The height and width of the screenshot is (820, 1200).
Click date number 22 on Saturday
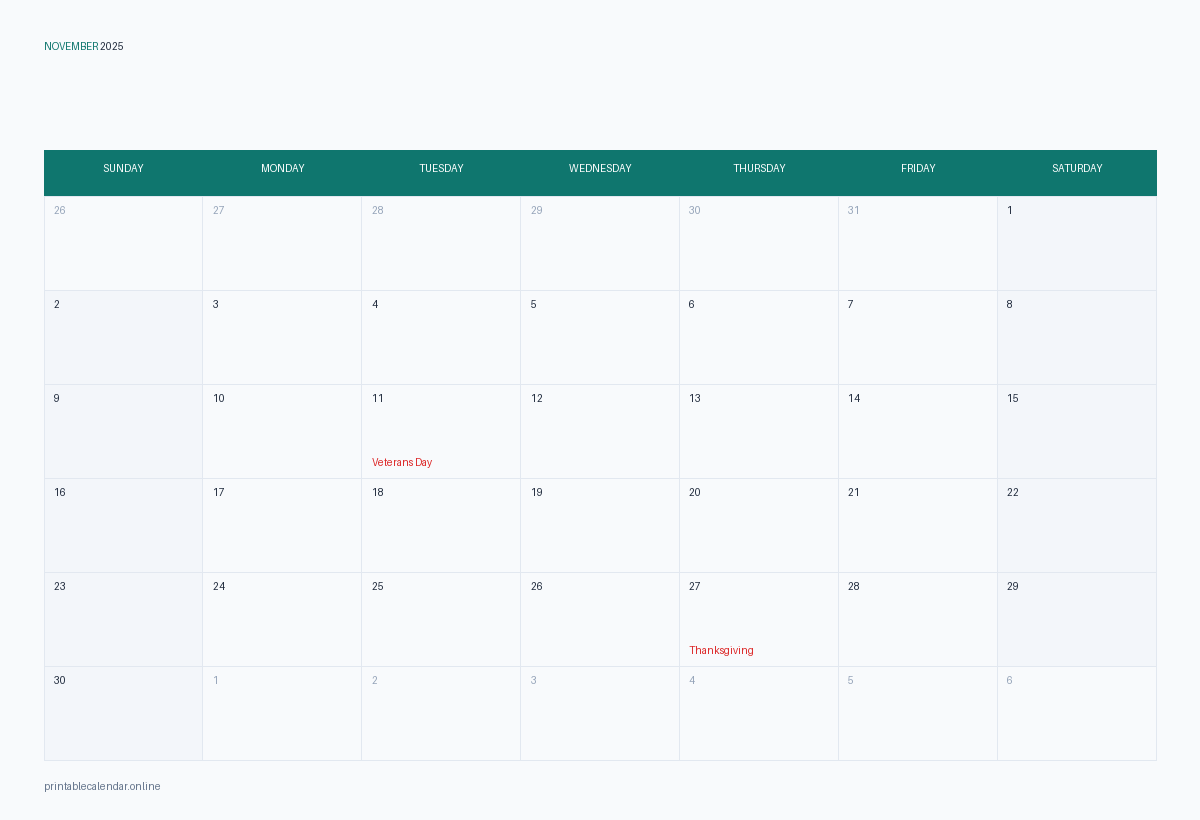1013,493
